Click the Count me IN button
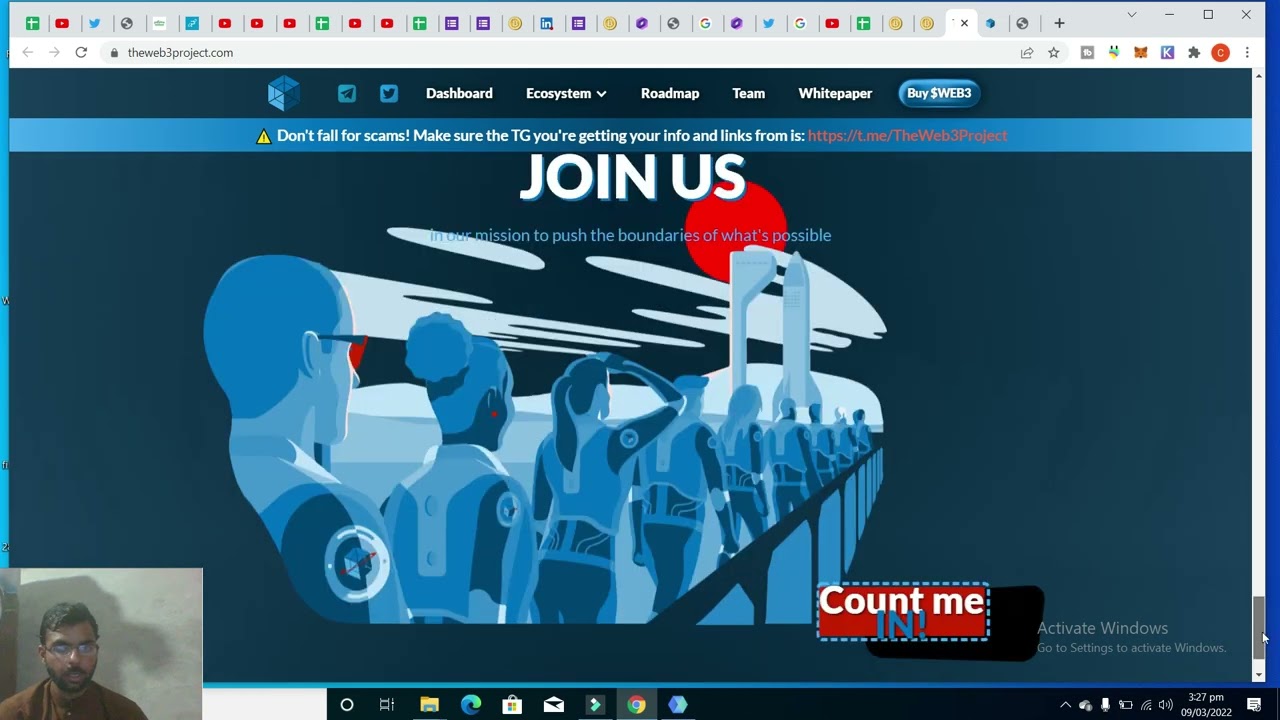Viewport: 1280px width, 720px height. (x=903, y=611)
